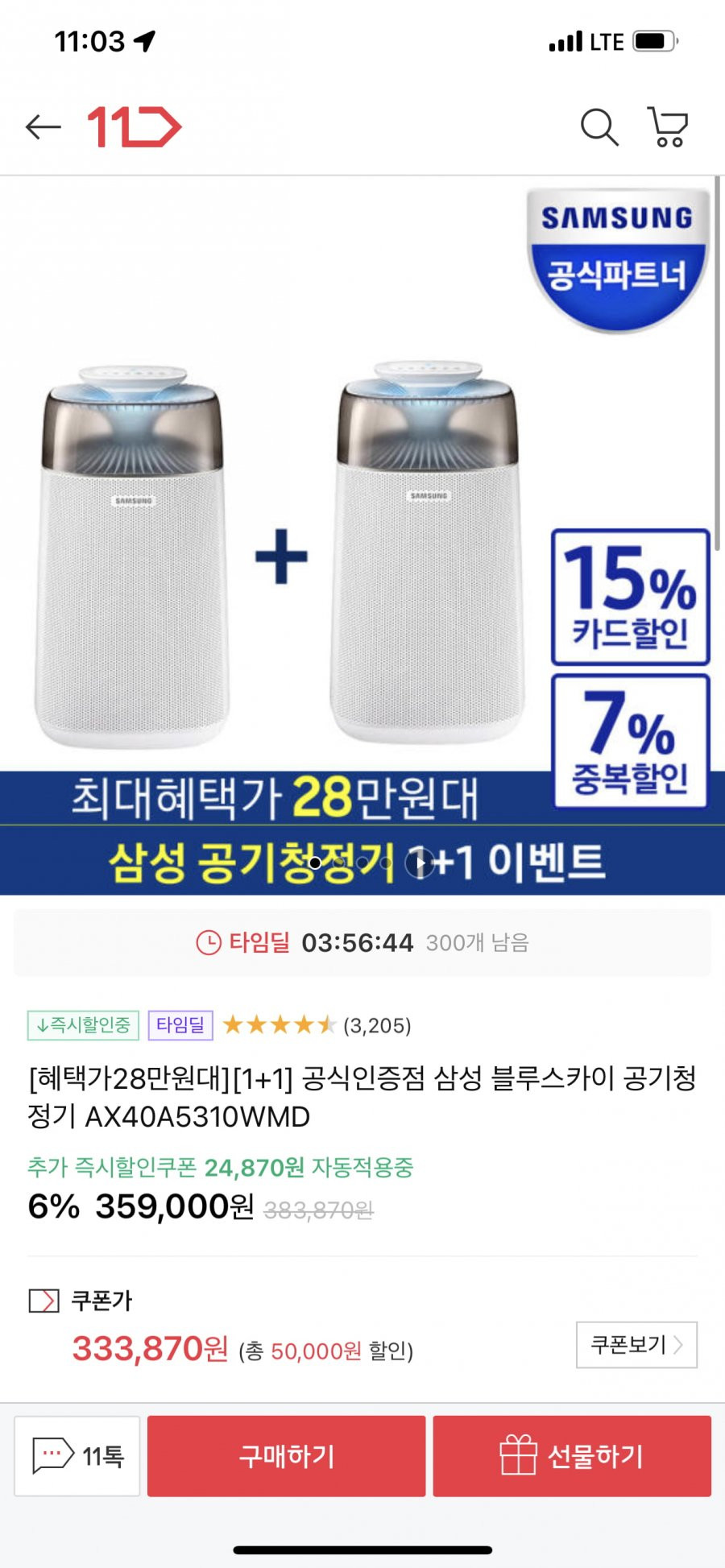Expand 쿠폰보기 coupon details
The height and width of the screenshot is (1568, 725).
[636, 1344]
